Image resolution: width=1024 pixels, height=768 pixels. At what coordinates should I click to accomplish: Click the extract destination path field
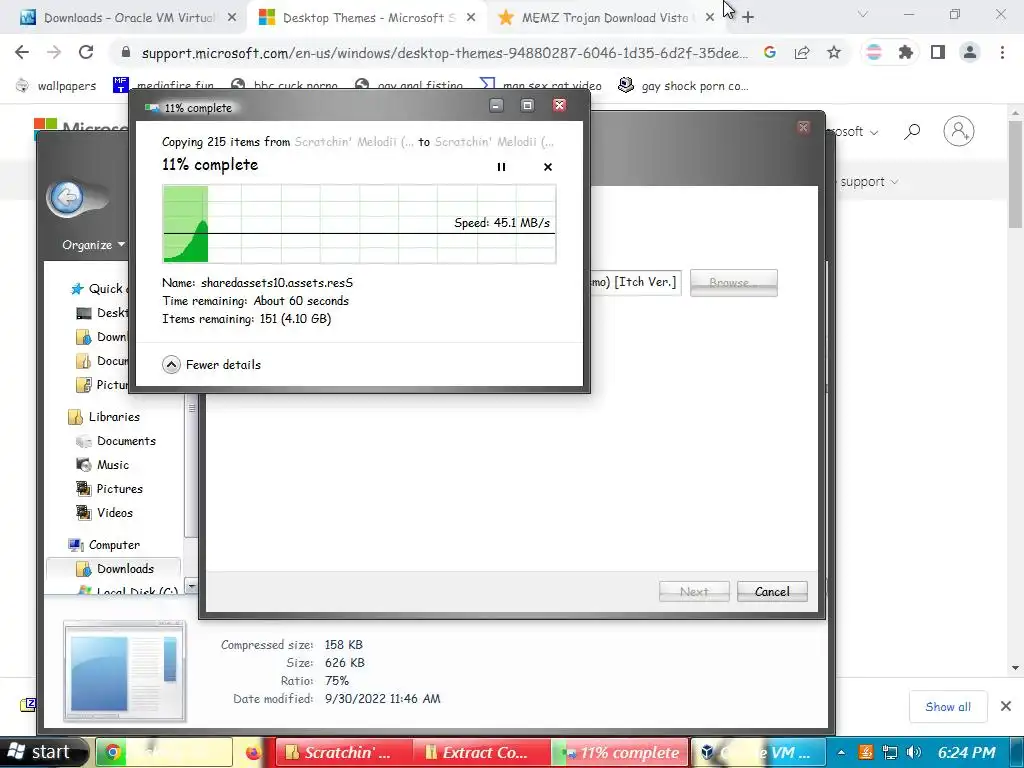pyautogui.click(x=635, y=282)
